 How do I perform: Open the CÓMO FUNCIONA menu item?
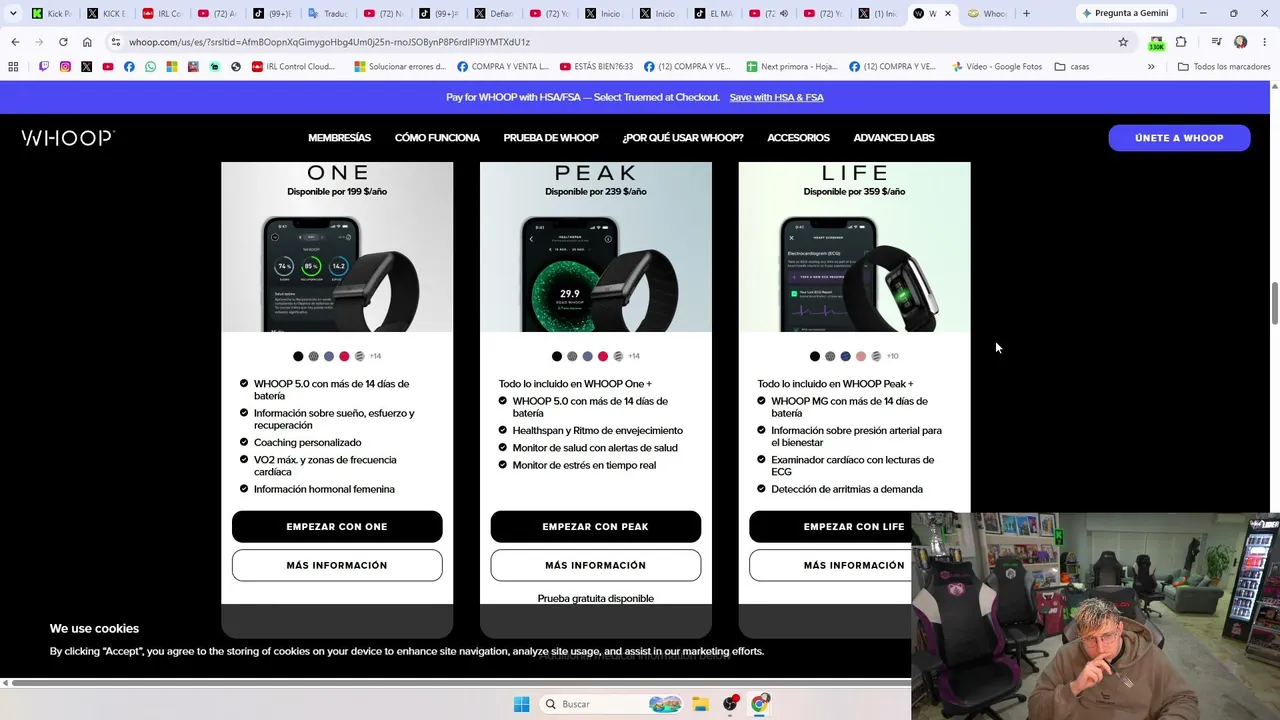click(437, 138)
